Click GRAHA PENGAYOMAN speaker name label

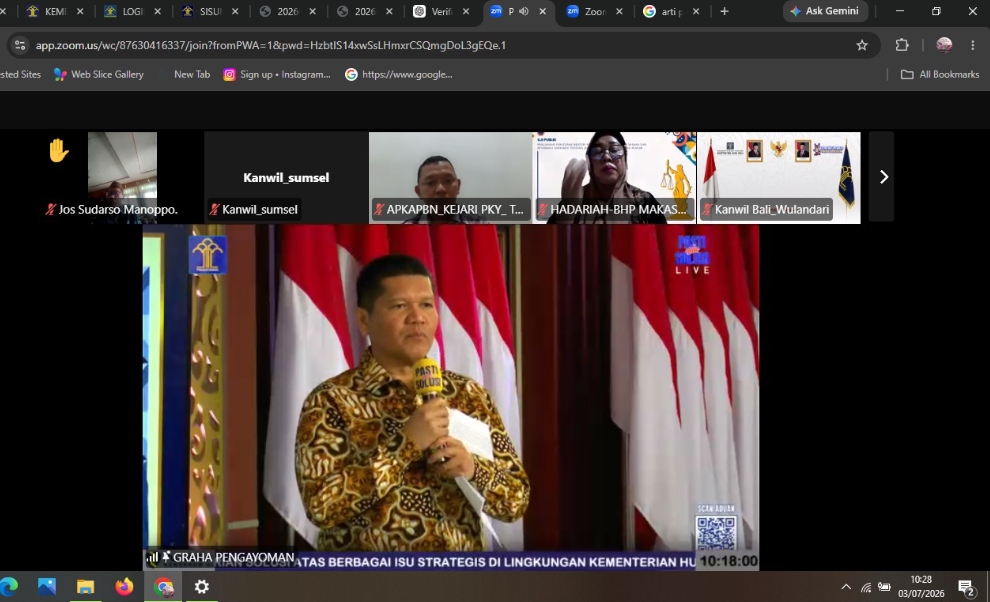[234, 557]
